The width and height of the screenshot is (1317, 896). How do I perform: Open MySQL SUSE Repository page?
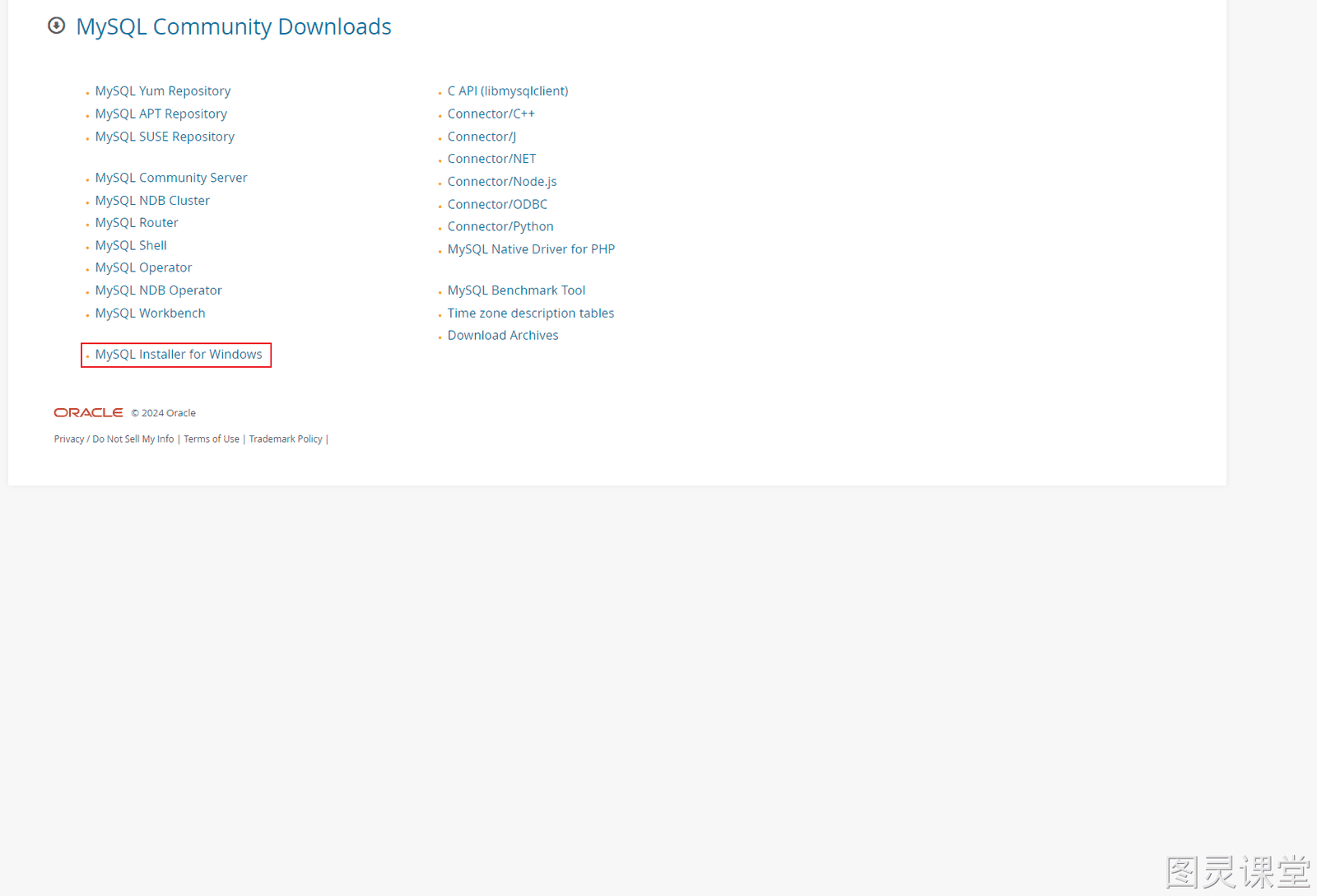[165, 137]
